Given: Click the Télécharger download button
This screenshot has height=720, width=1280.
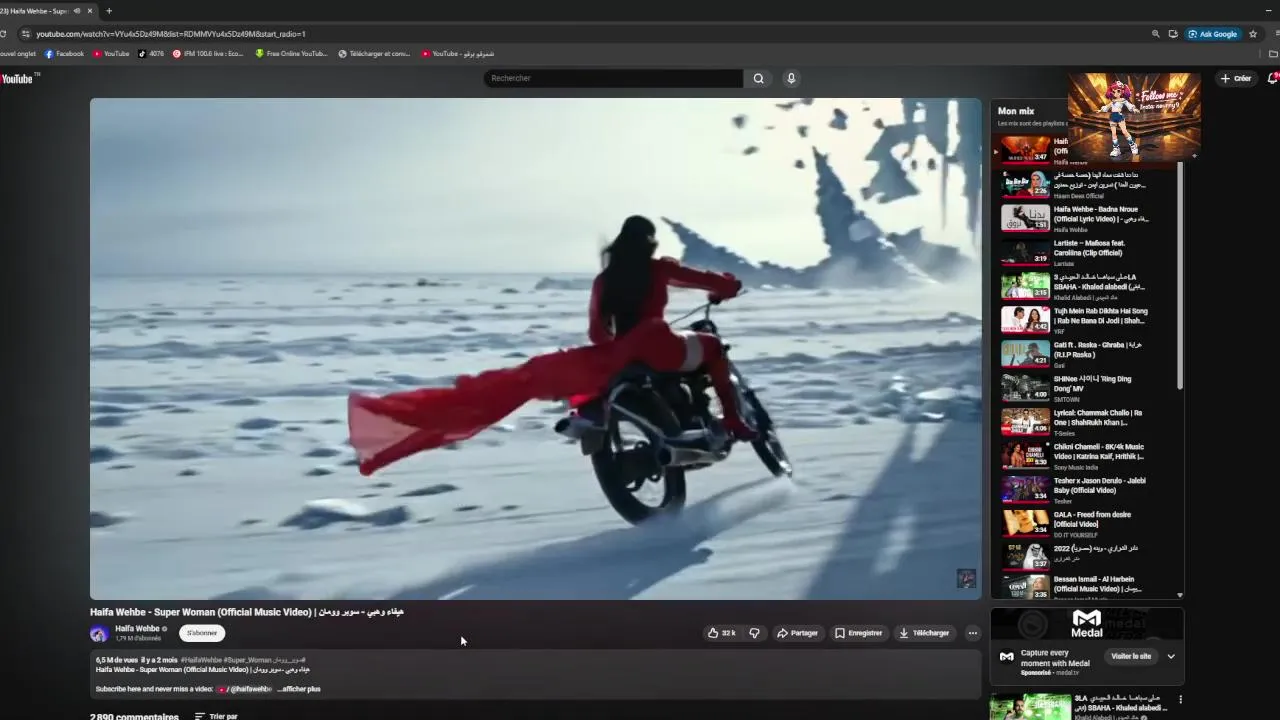Looking at the screenshot, I should coord(924,633).
